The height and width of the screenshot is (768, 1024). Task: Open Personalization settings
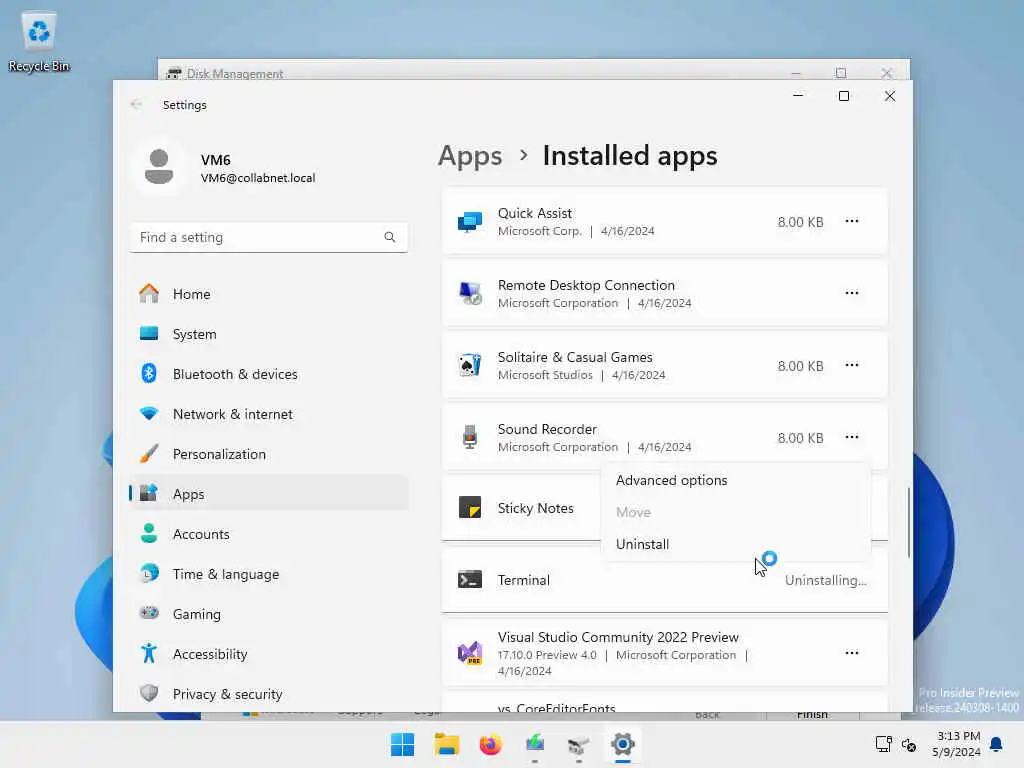click(x=269, y=455)
